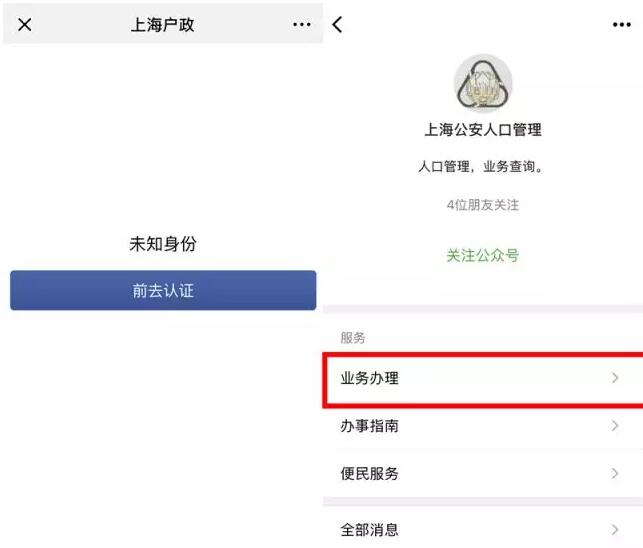Expand the chevron beside 全部消息
The image size is (643, 548).
[615, 530]
